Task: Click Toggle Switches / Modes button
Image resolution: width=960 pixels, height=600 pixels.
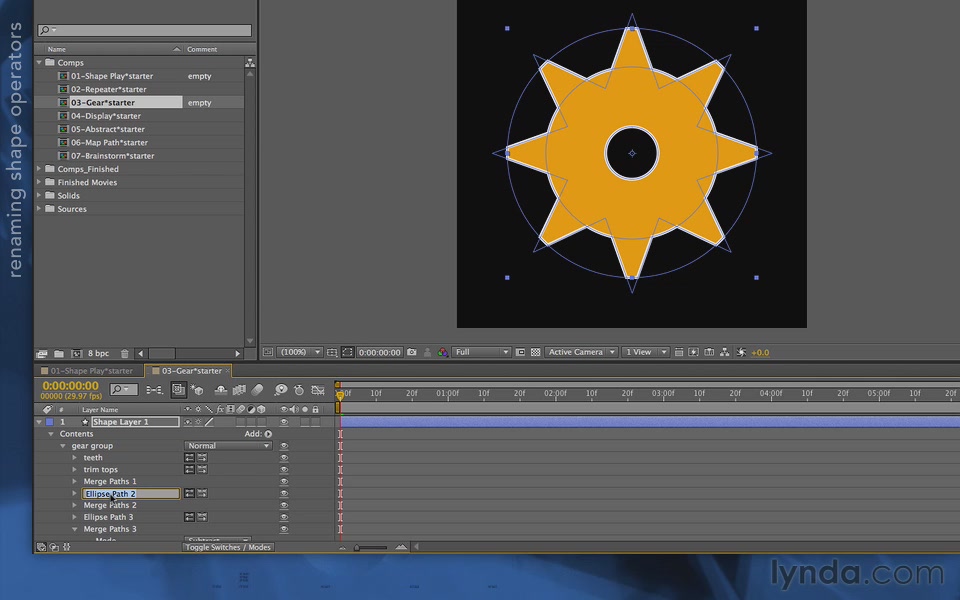Action: (x=228, y=547)
